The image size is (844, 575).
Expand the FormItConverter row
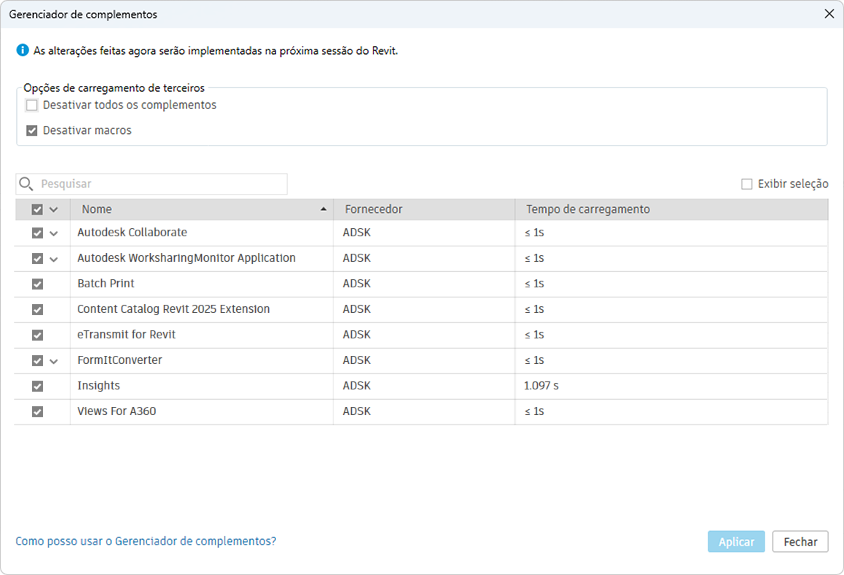click(54, 361)
